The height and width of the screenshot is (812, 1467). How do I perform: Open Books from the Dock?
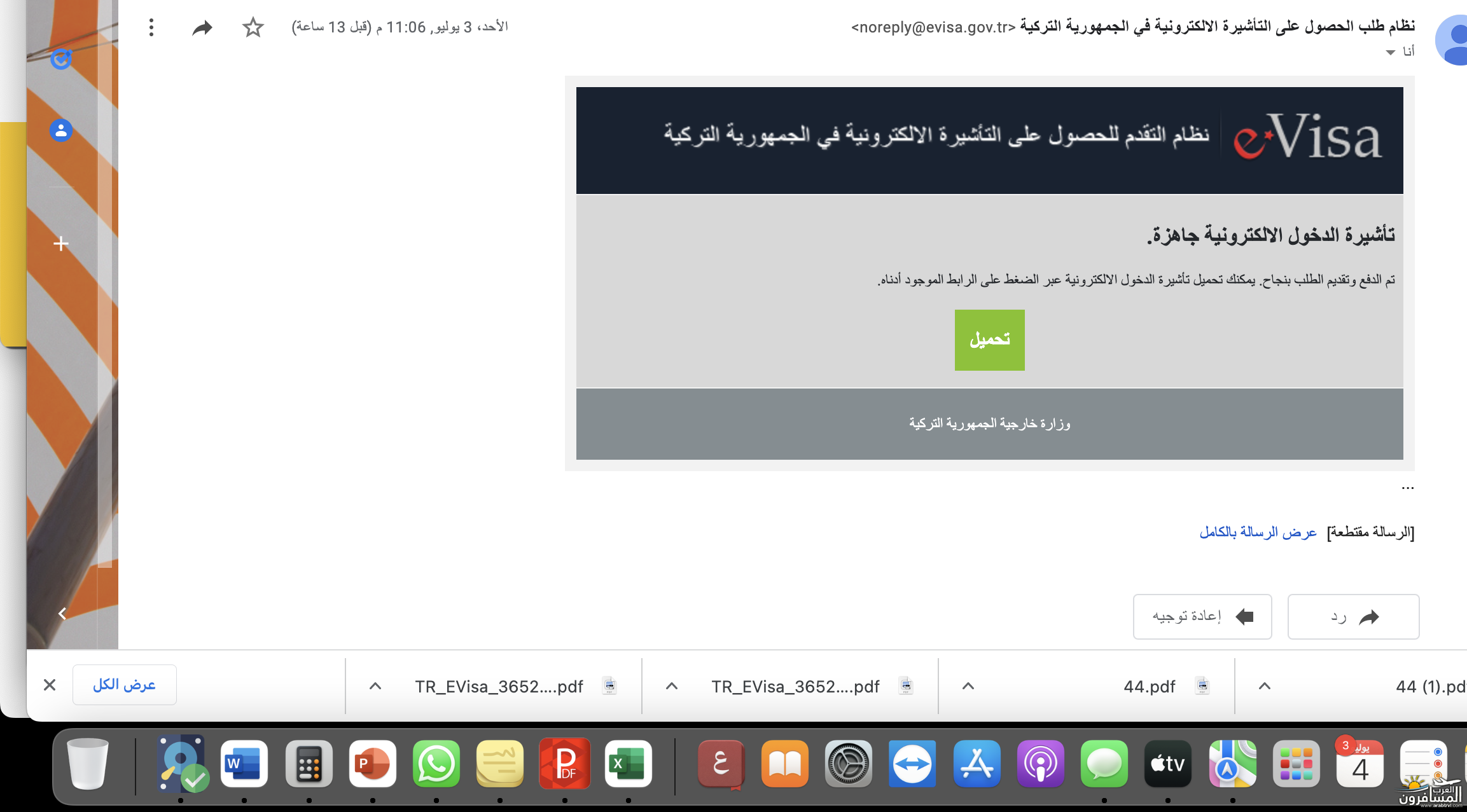[785, 764]
